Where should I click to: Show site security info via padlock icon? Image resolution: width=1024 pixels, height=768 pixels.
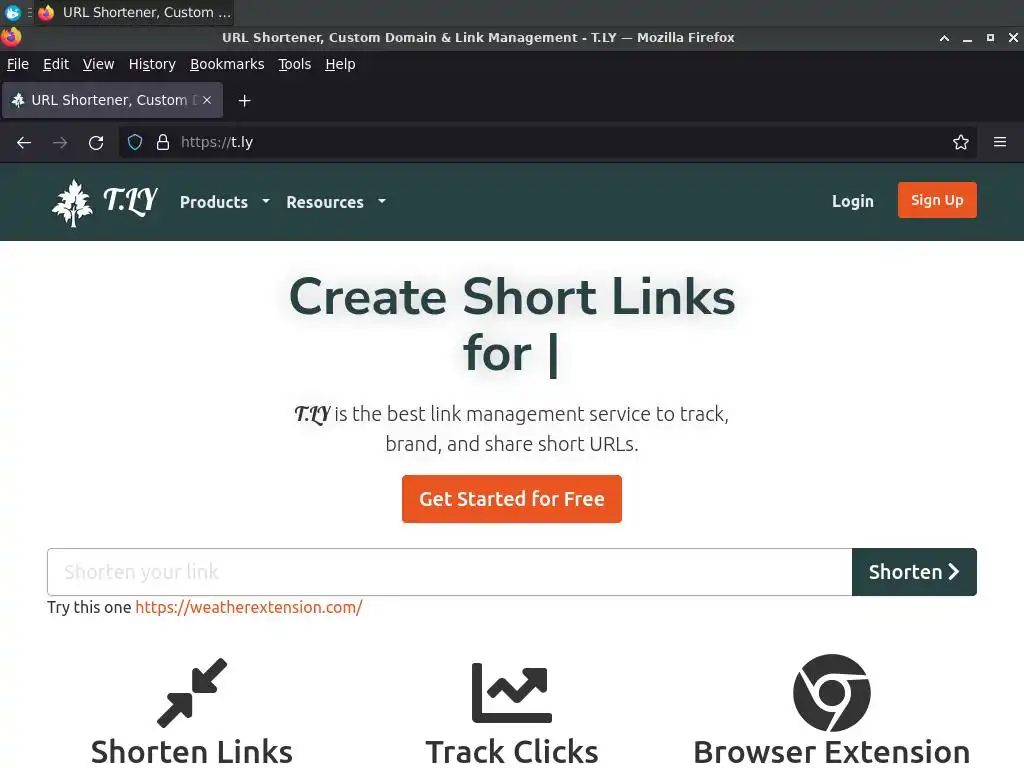[x=163, y=142]
